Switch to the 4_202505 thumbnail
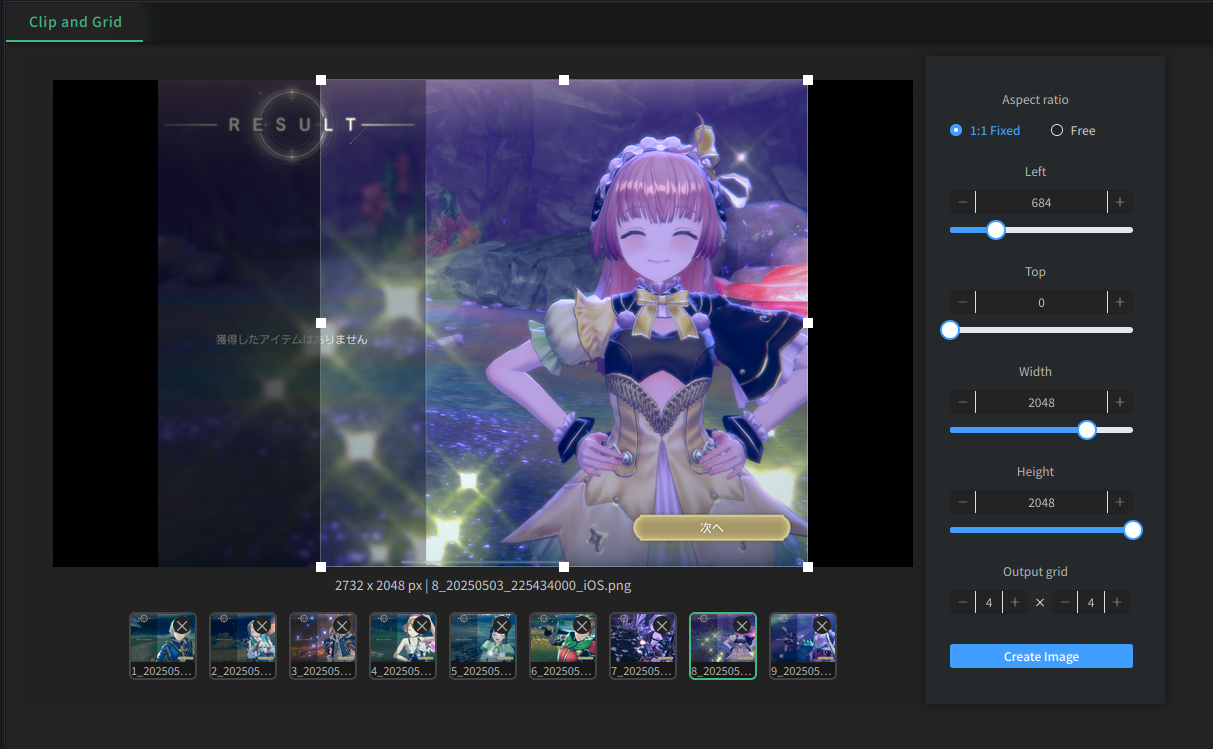The image size is (1213, 749). [x=403, y=646]
